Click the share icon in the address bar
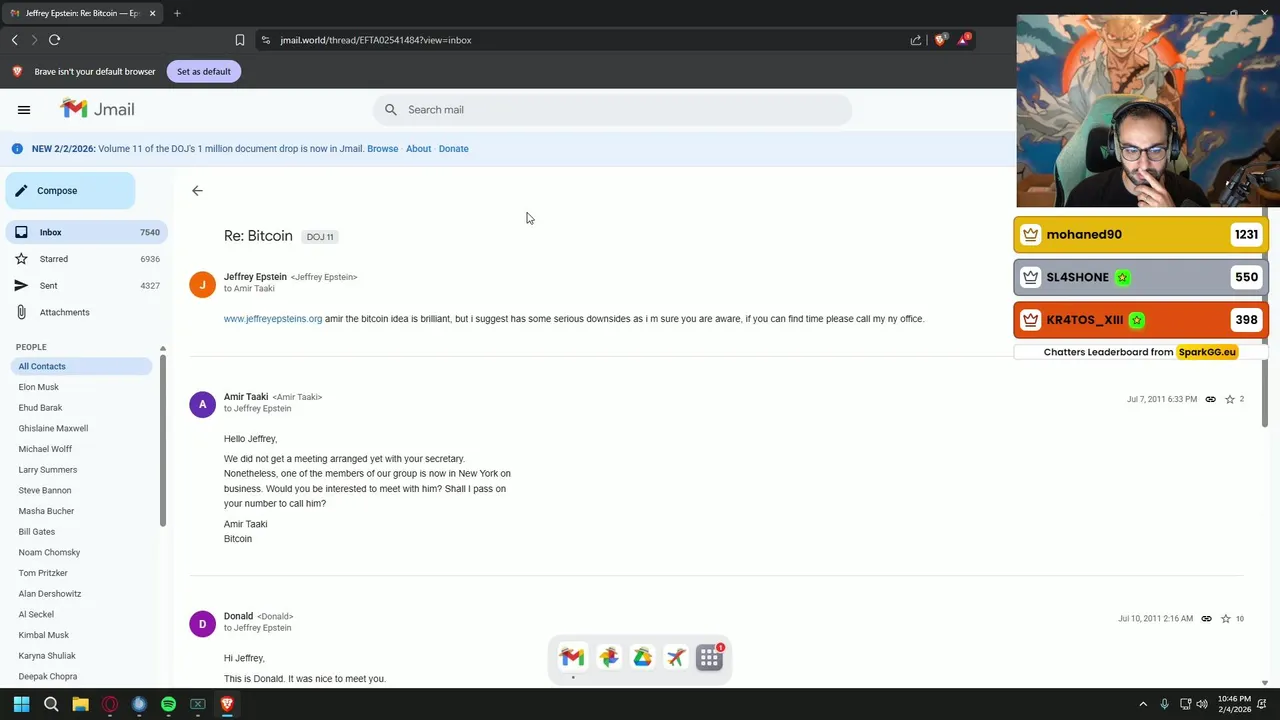This screenshot has height=720, width=1280. pos(916,40)
